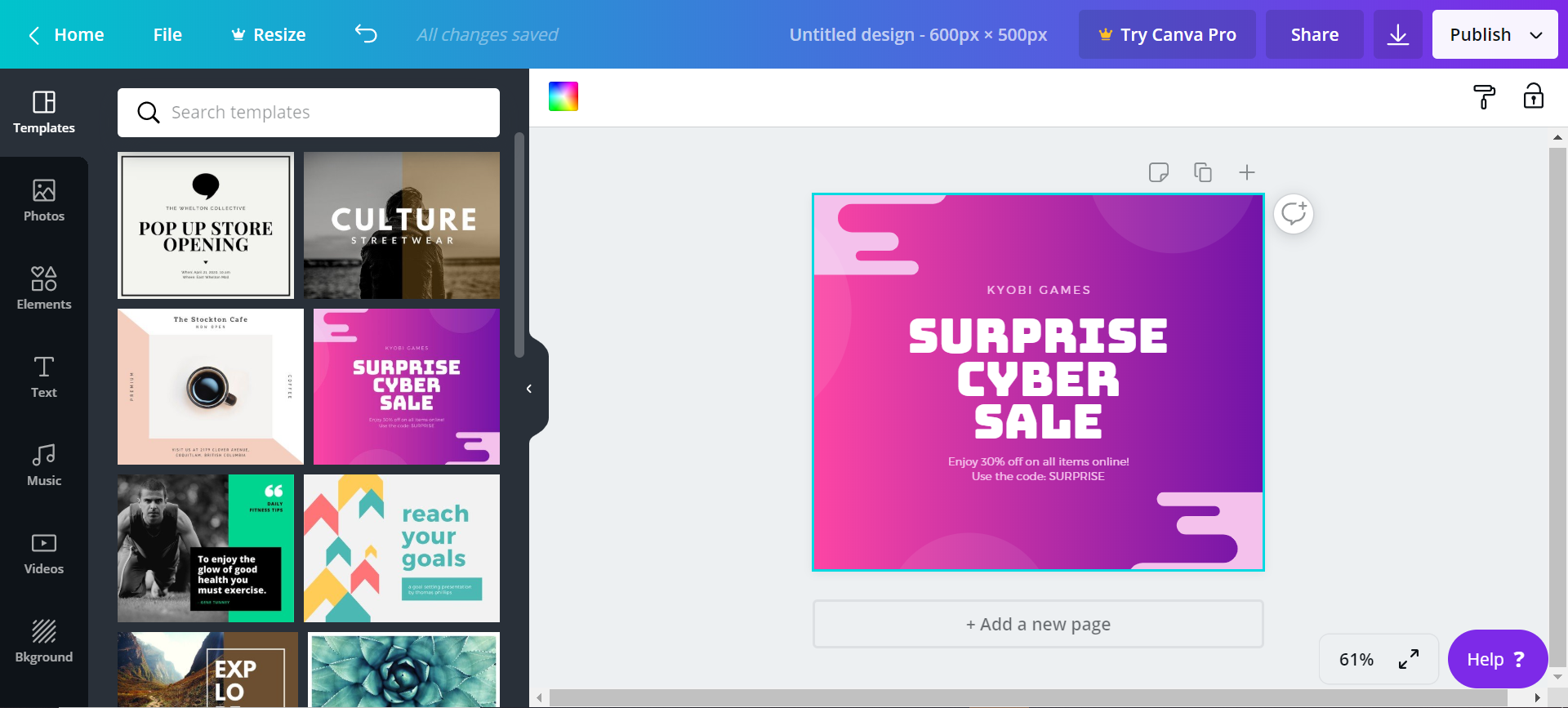Open the Photos side panel tab
Viewport: 1568px width, 708px height.
[x=44, y=201]
